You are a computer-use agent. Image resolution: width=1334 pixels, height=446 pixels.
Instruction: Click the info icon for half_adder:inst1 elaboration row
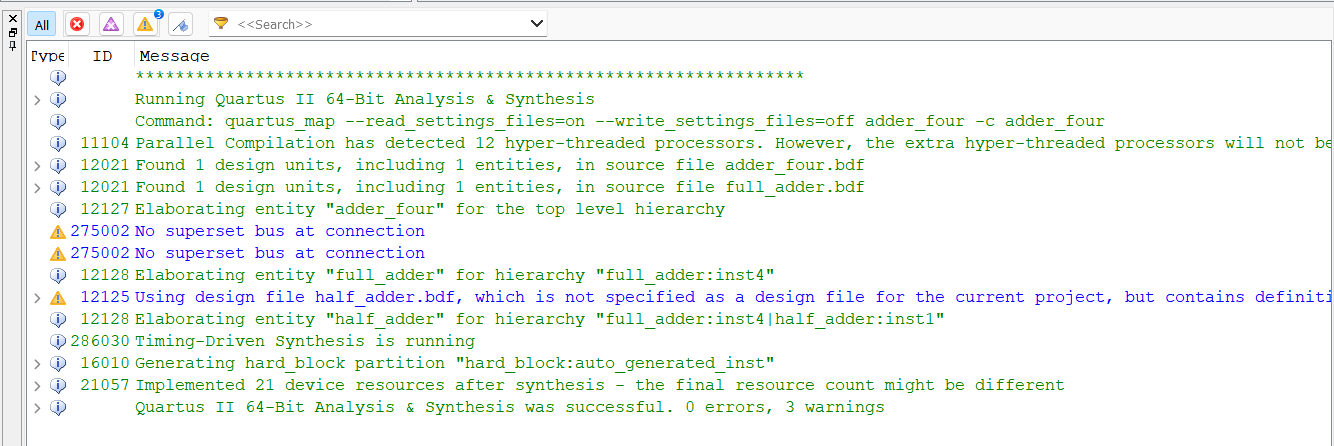coord(58,319)
